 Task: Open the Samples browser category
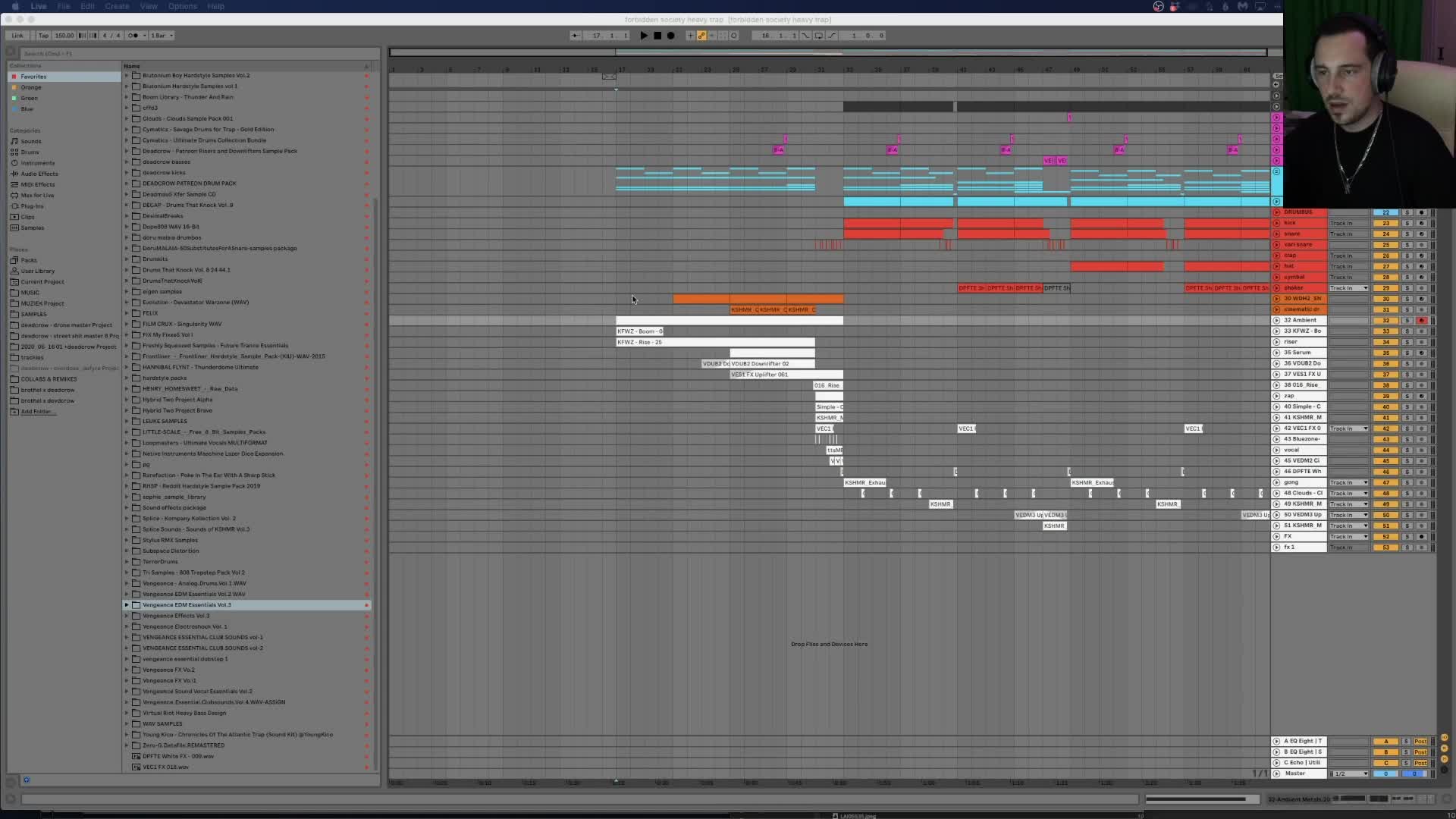(32, 227)
